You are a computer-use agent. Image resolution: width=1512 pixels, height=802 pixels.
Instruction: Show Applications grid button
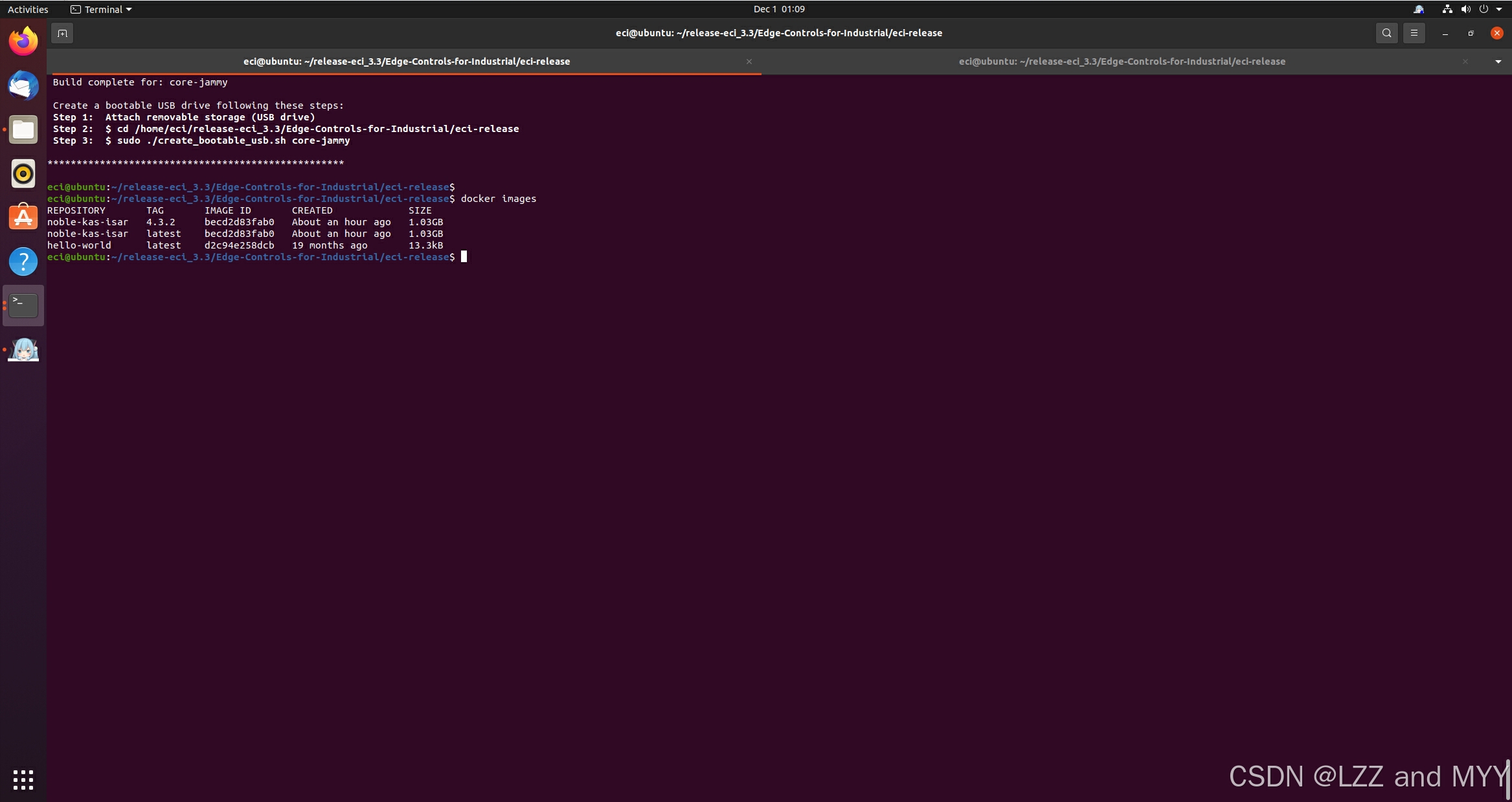23,779
